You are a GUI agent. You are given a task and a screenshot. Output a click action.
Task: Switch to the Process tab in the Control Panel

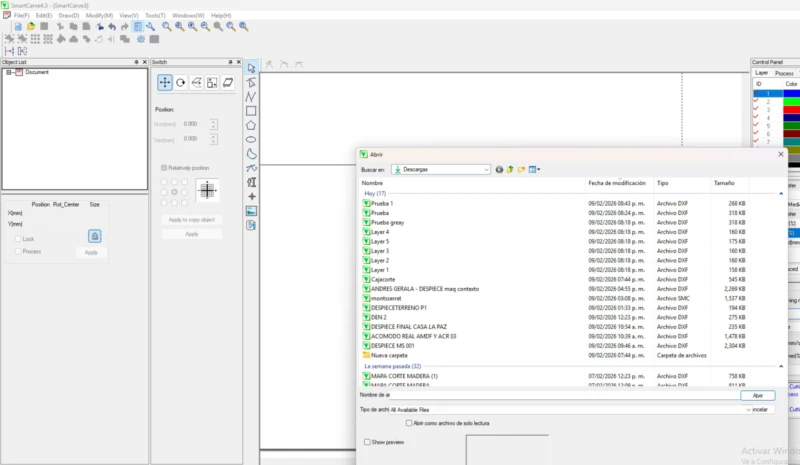pyautogui.click(x=784, y=73)
